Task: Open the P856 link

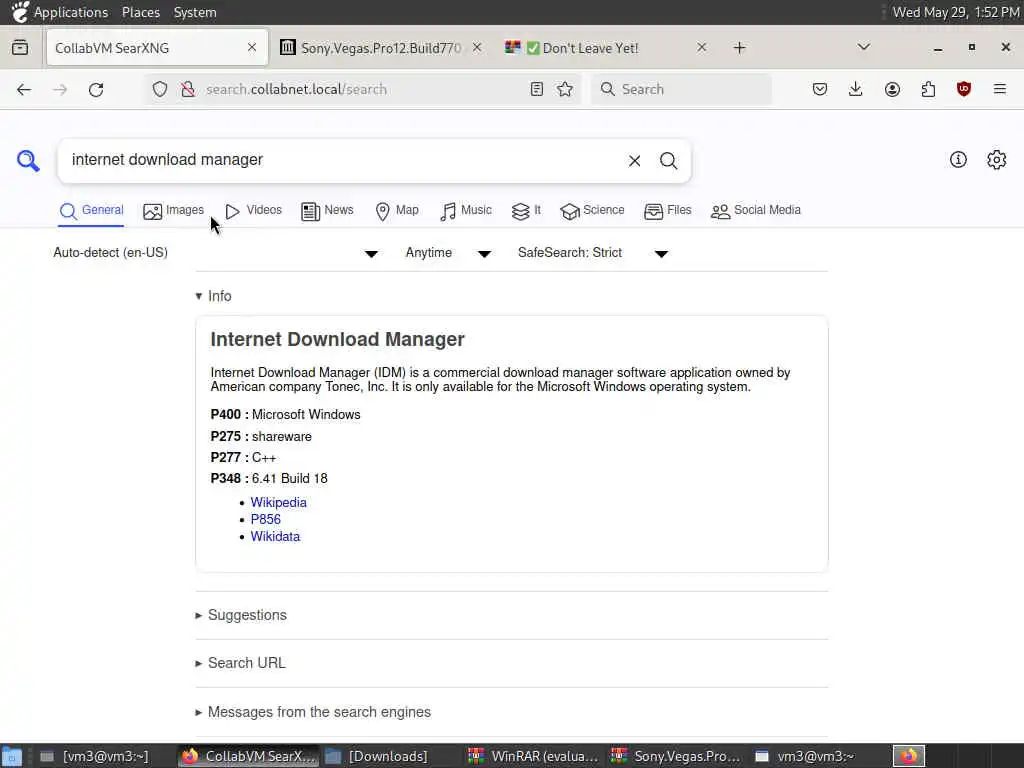Action: (265, 519)
